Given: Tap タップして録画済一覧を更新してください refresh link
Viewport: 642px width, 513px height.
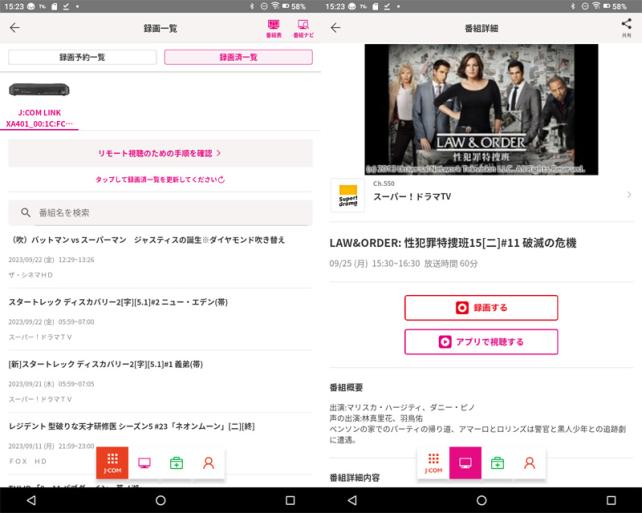Looking at the screenshot, I should point(160,180).
